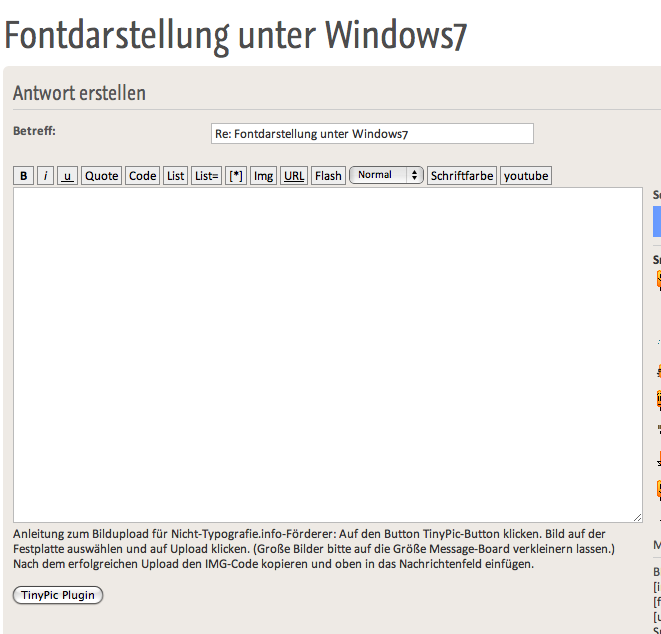Grab the textarea resize handle corner
This screenshot has height=634, width=661.
point(637,518)
